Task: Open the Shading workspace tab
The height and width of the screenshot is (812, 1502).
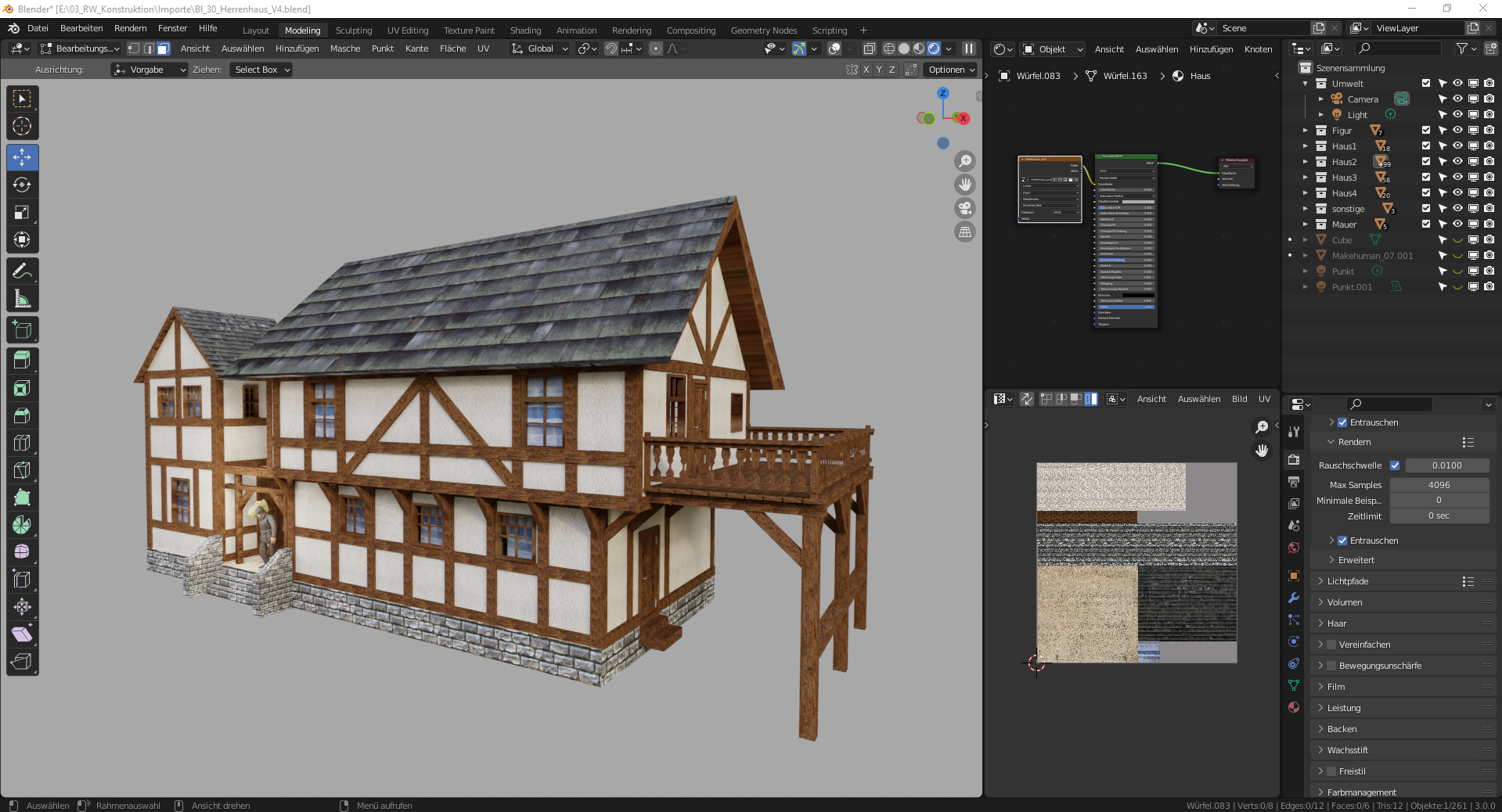Action: [x=525, y=31]
